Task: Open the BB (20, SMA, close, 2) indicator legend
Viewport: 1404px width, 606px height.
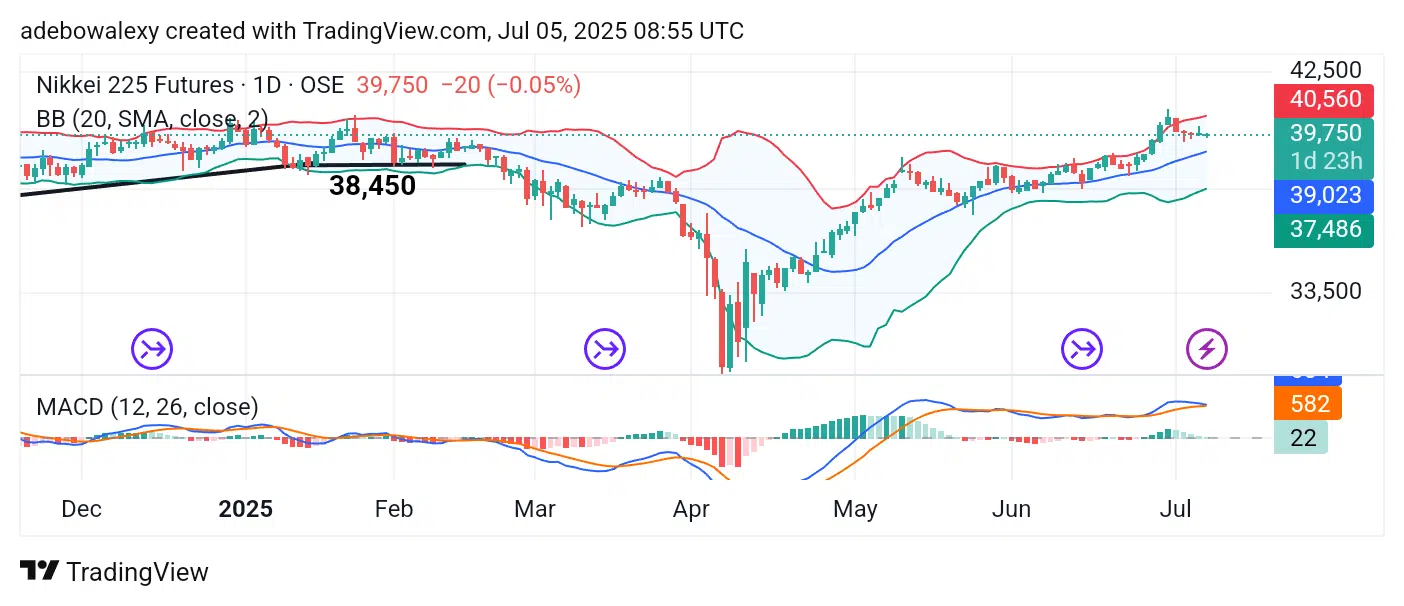Action: tap(152, 118)
